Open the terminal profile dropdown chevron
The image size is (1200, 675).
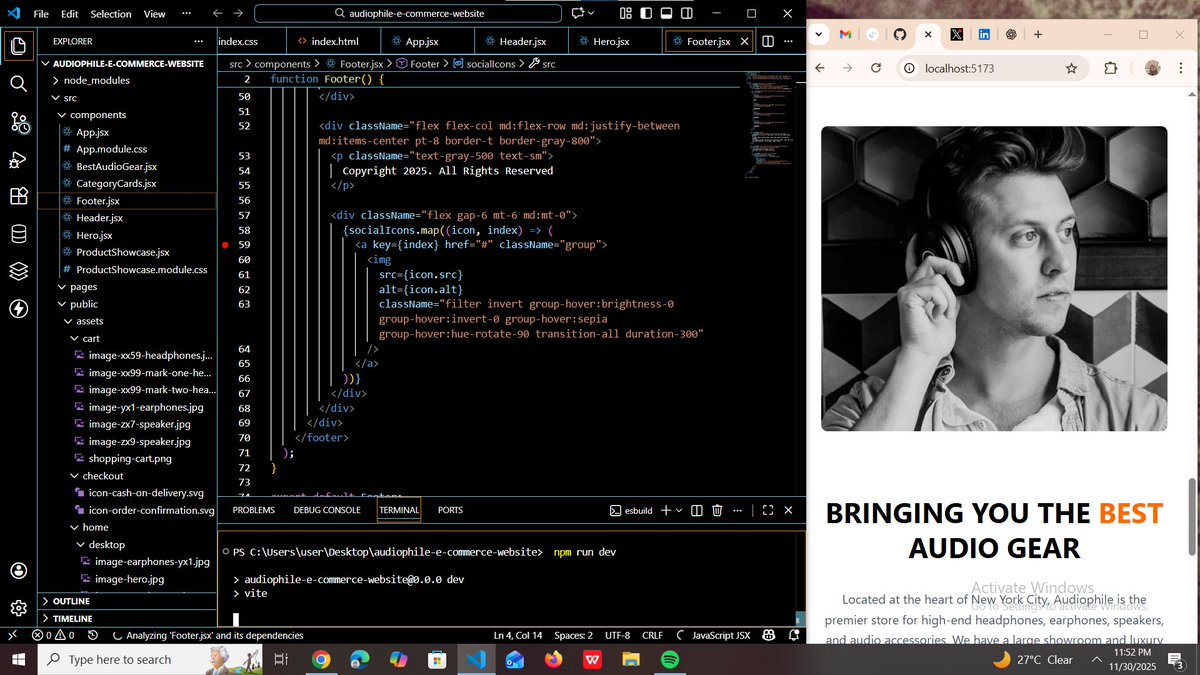pos(681,510)
